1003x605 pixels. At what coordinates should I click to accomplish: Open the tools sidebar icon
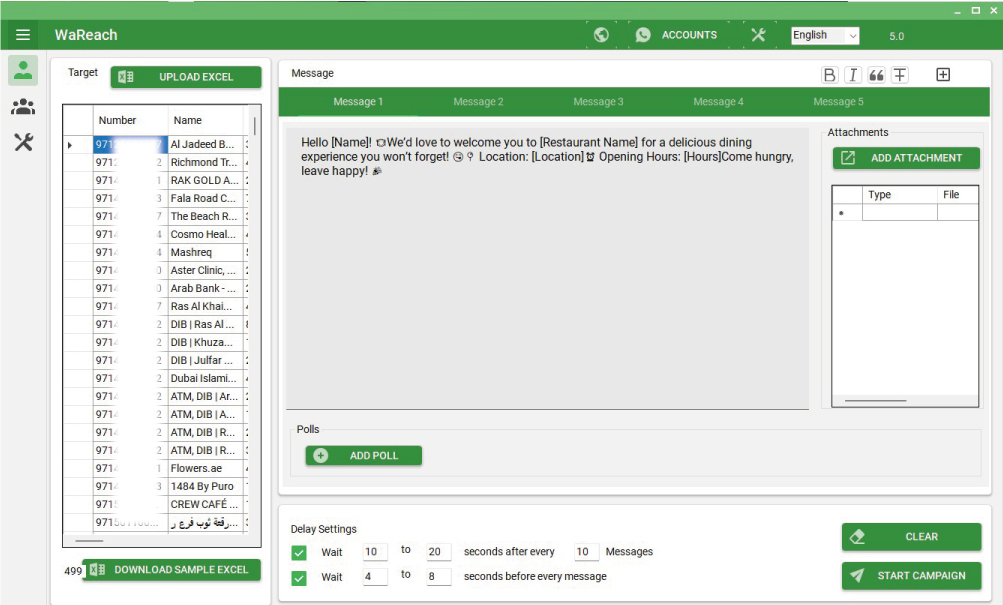pyautogui.click(x=24, y=142)
